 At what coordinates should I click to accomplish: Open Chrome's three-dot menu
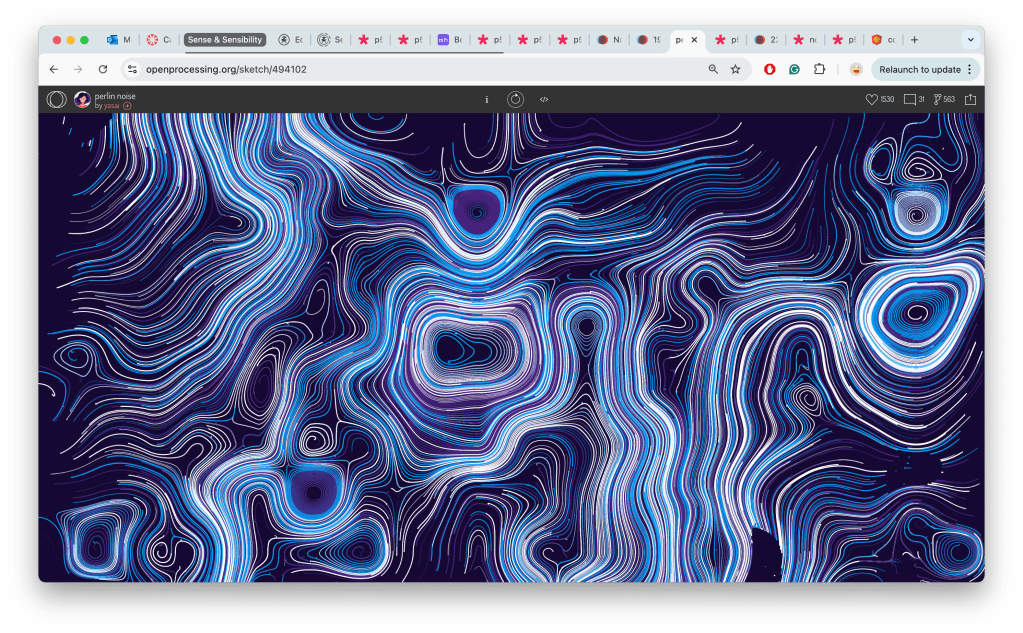[969, 69]
